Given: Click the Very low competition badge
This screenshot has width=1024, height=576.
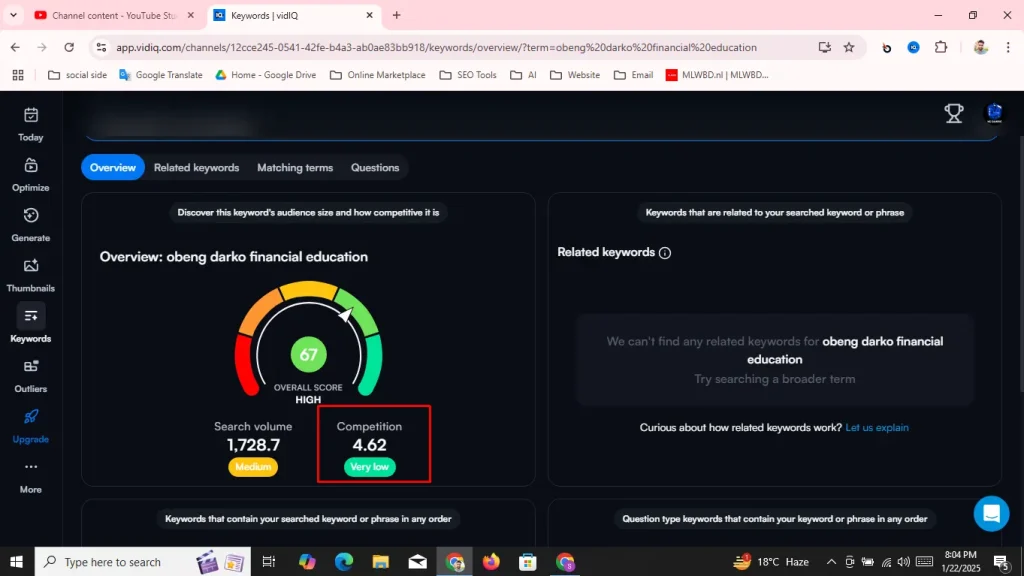Looking at the screenshot, I should [370, 466].
